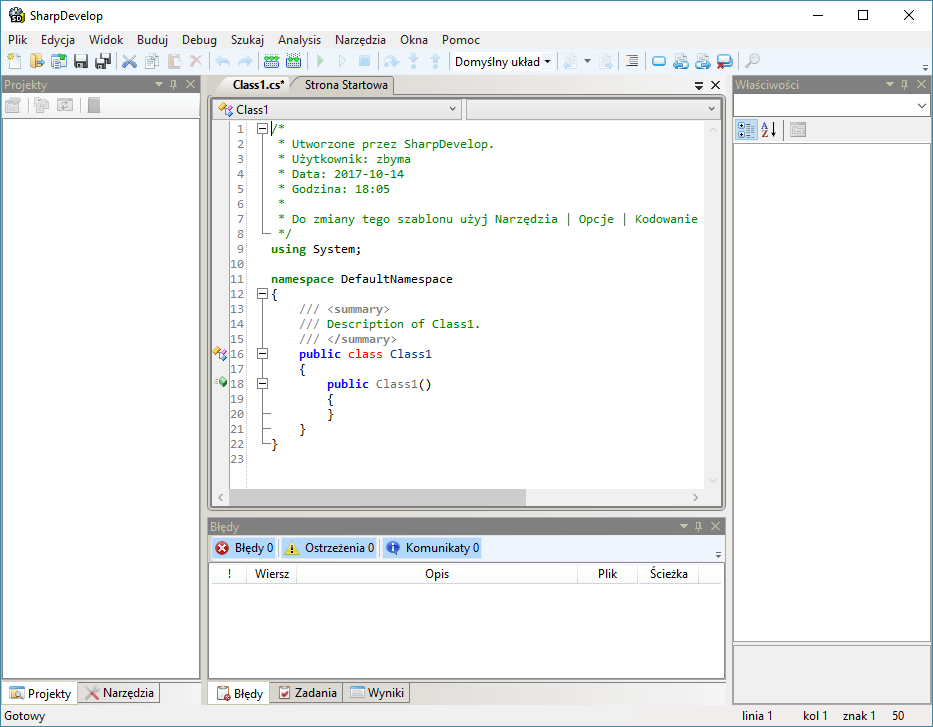Collapse the namespace fold at line 12

(x=262, y=293)
